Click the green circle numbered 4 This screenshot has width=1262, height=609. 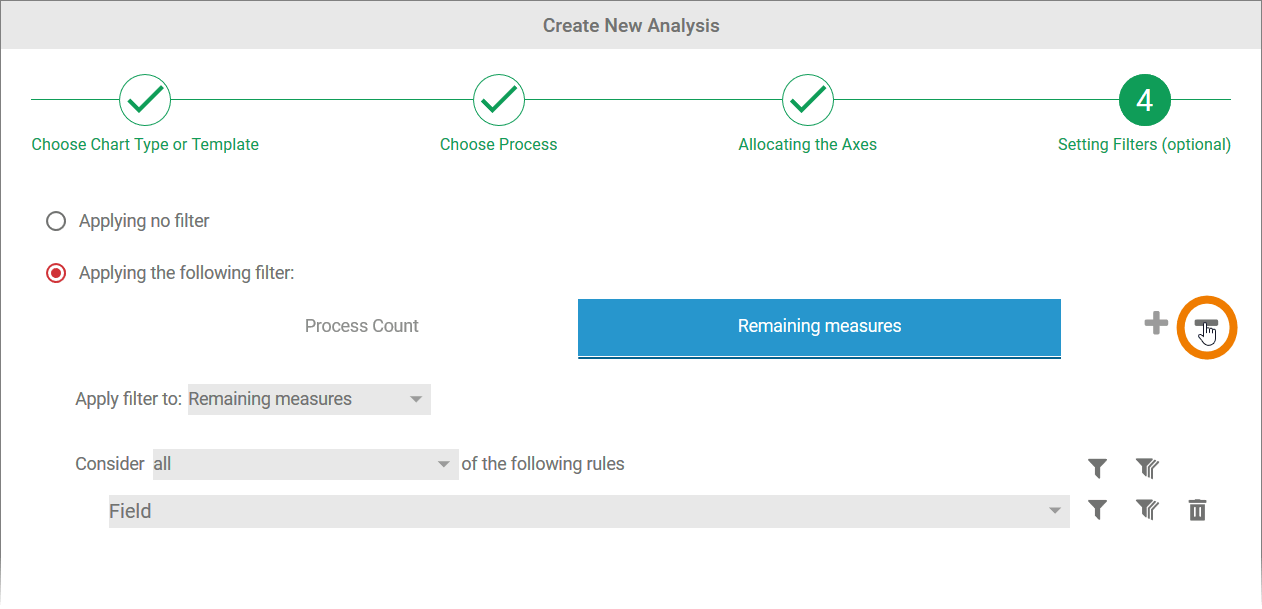(1144, 100)
